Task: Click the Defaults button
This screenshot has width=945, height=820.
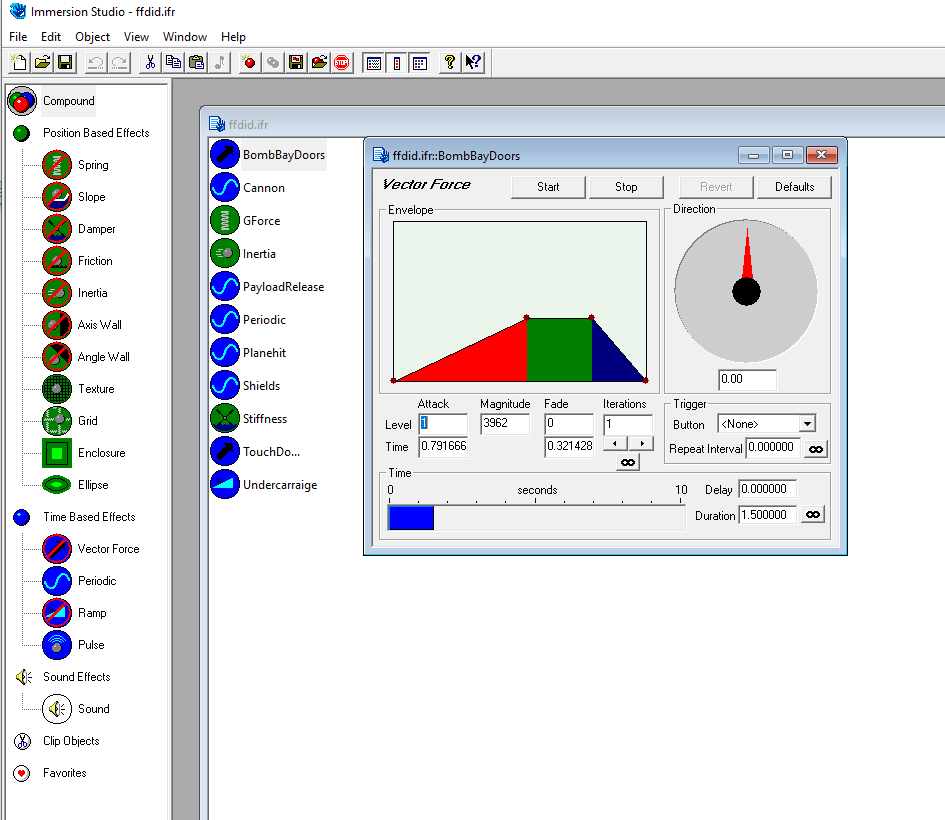Action: pyautogui.click(x=794, y=187)
